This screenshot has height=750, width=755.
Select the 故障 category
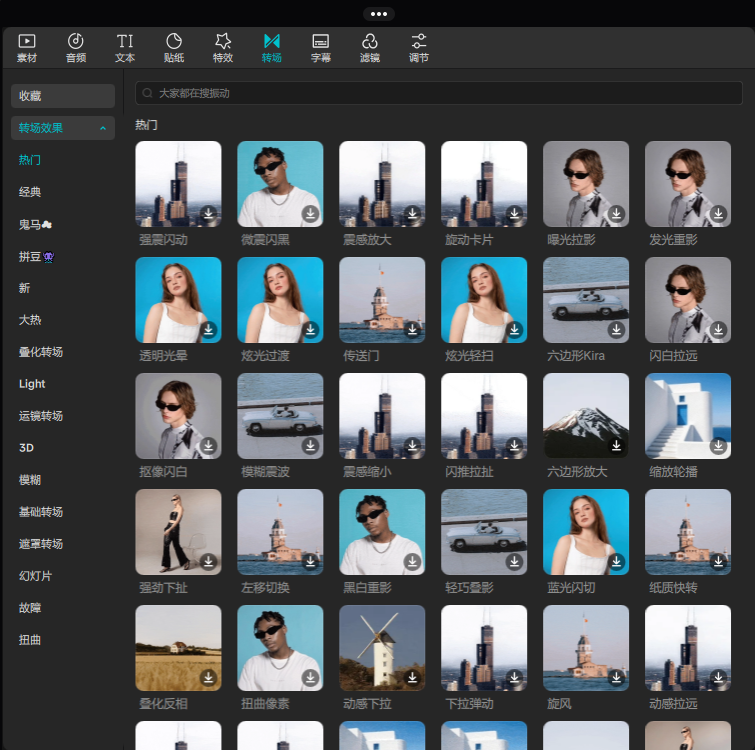(x=30, y=608)
